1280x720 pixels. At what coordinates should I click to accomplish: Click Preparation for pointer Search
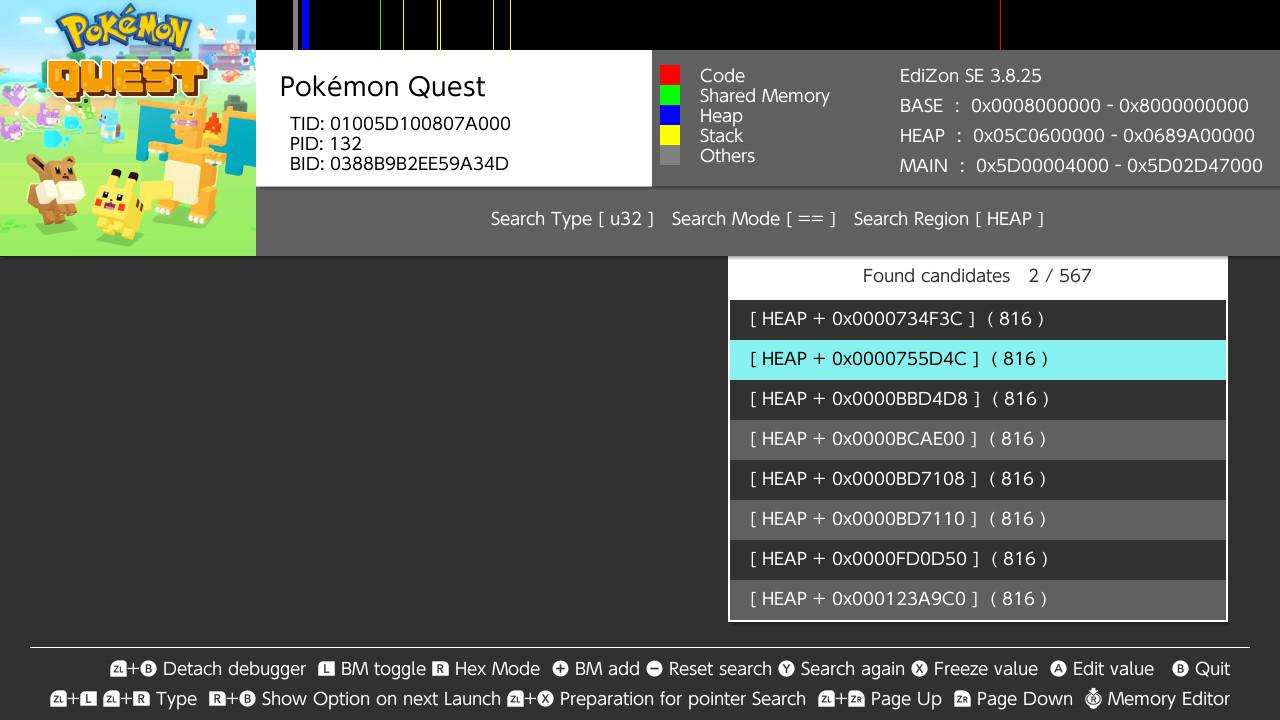[x=682, y=699]
